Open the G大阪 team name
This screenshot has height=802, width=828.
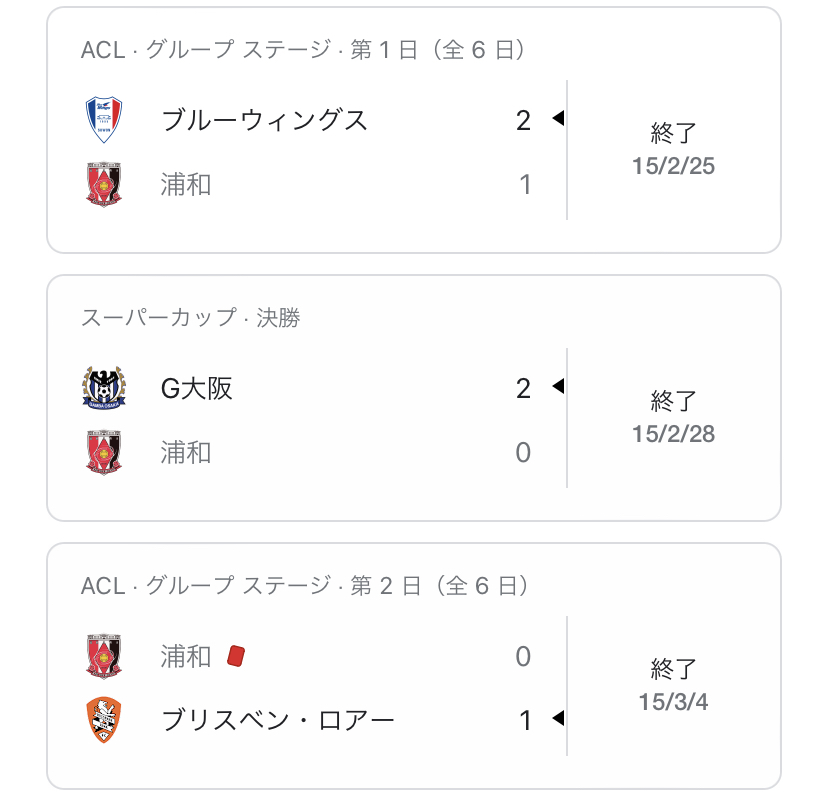[197, 388]
